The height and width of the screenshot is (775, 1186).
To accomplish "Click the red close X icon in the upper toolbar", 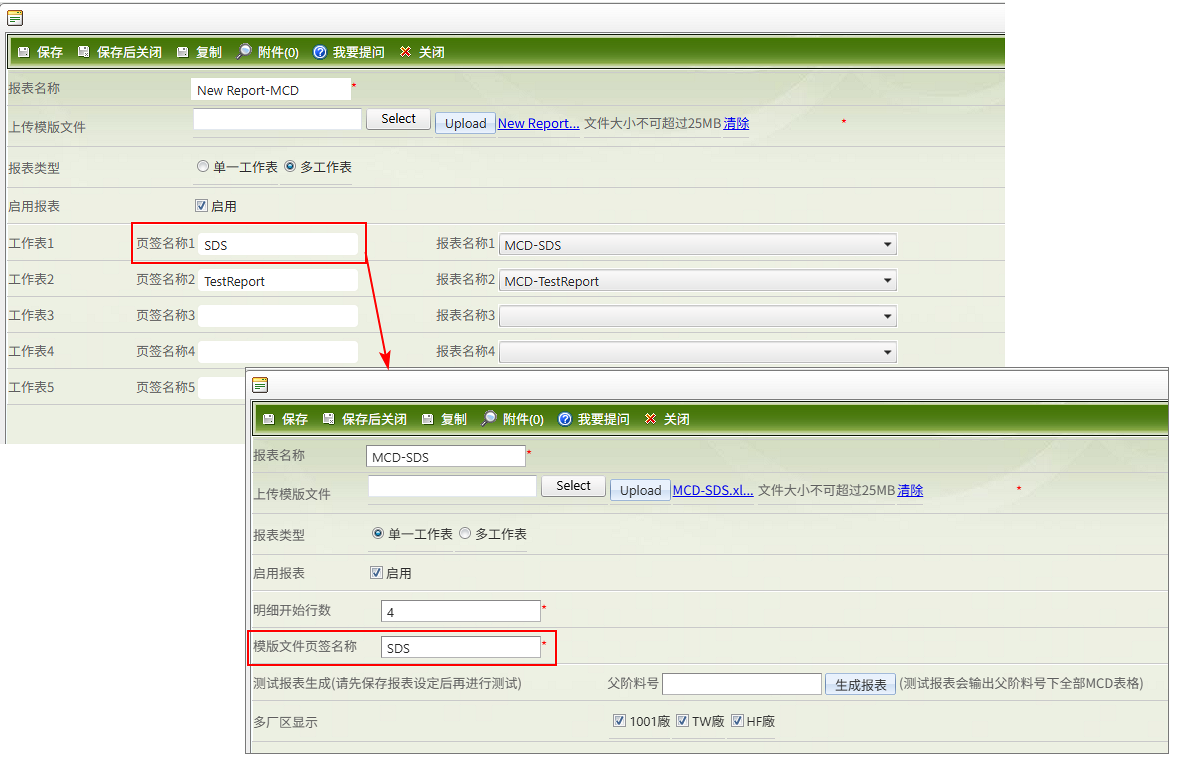I will click(x=405, y=52).
